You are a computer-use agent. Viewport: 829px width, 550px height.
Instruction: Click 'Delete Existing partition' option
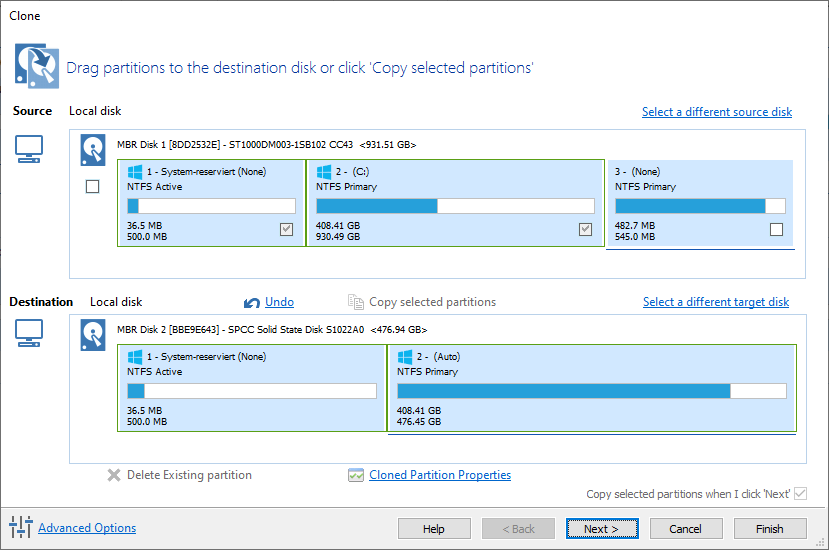coord(189,475)
